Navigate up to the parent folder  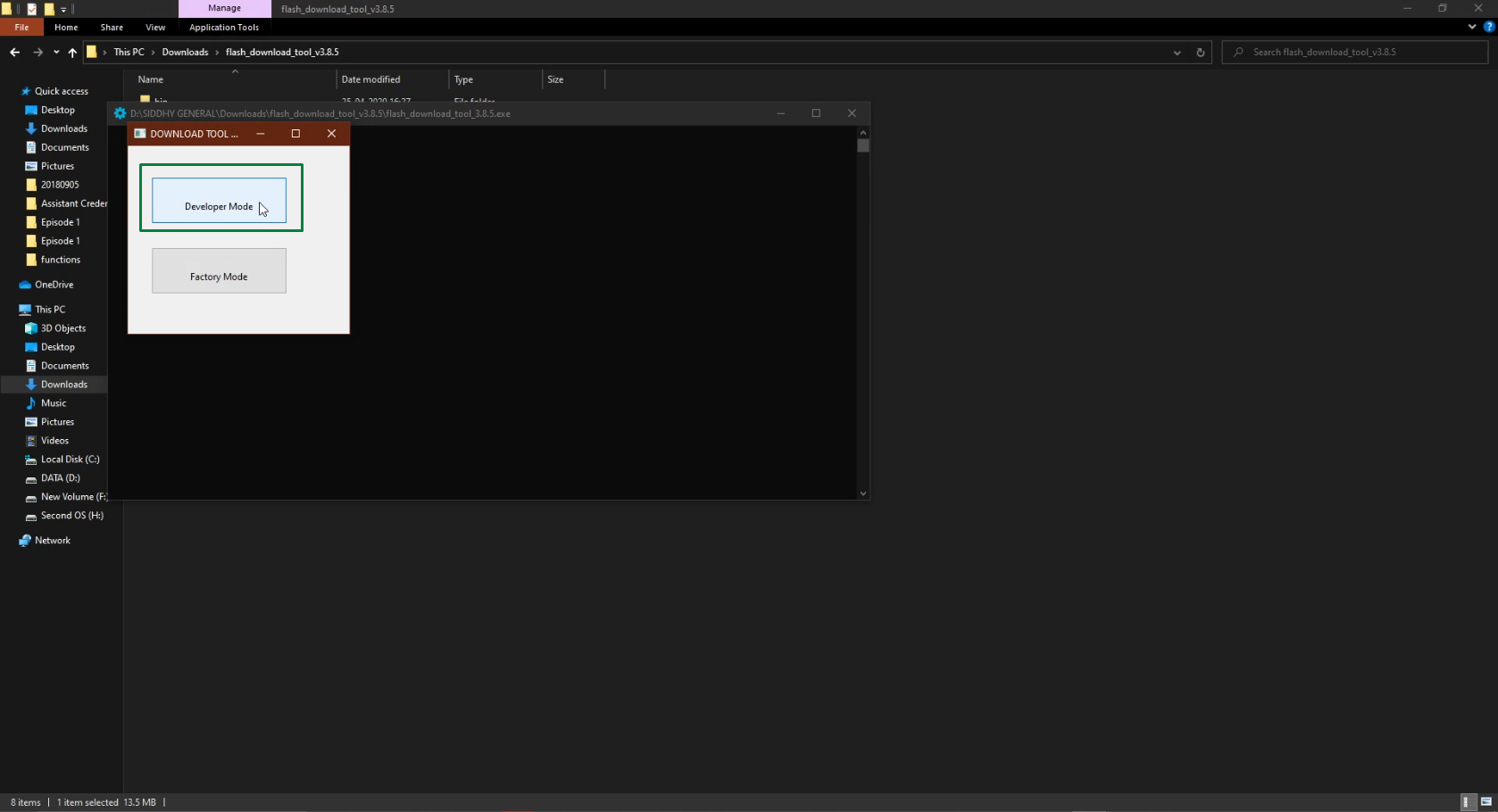click(72, 53)
